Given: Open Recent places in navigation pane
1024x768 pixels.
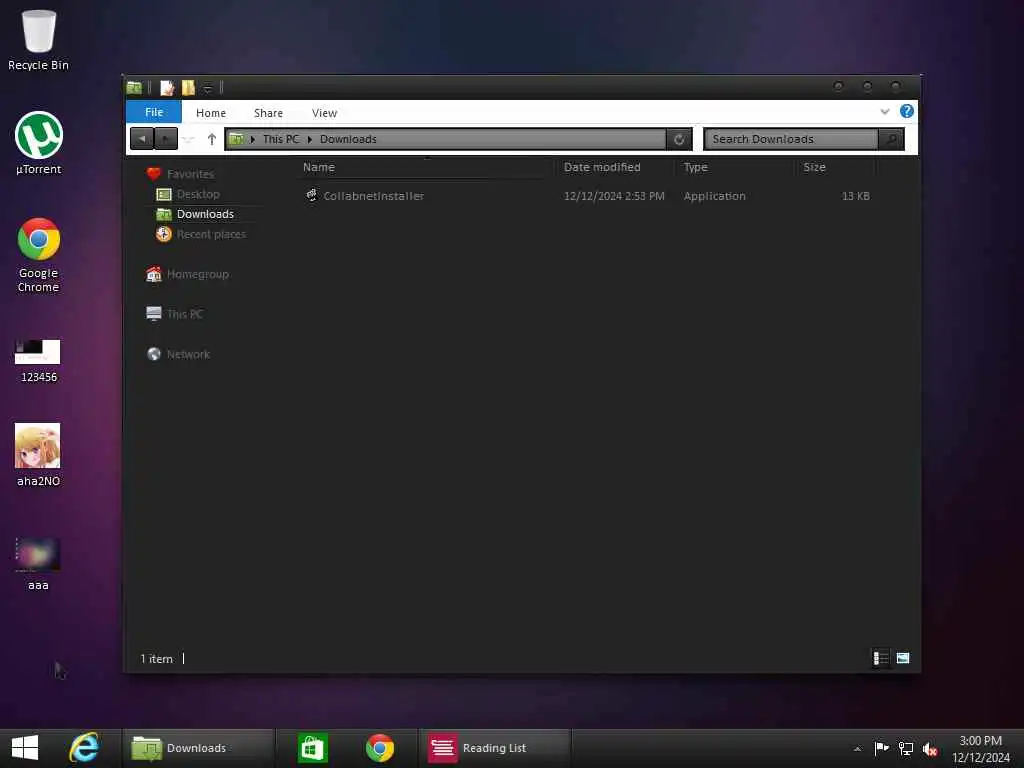Looking at the screenshot, I should coord(201,234).
